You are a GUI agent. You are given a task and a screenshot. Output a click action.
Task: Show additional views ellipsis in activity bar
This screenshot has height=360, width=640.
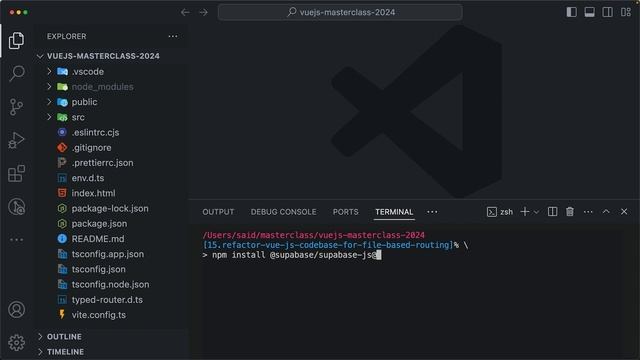coord(16,240)
